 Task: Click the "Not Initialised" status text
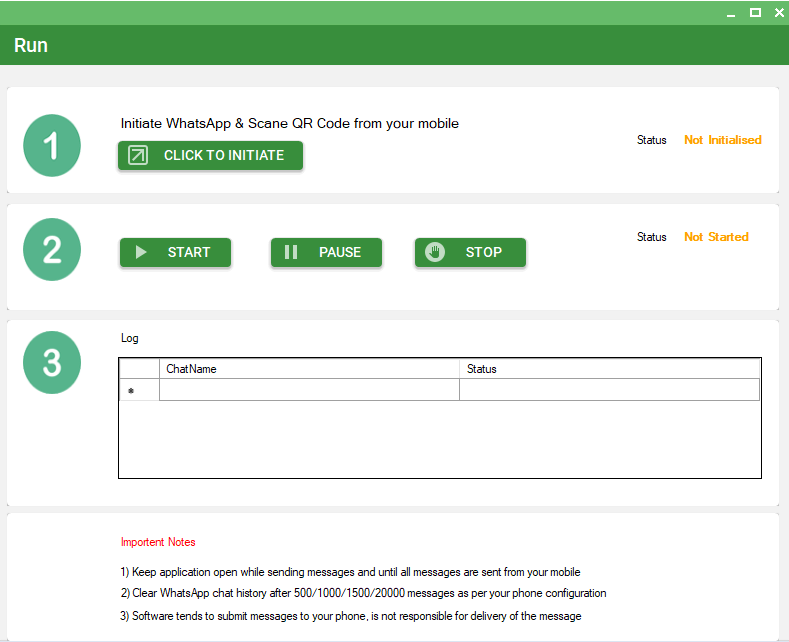[x=722, y=140]
